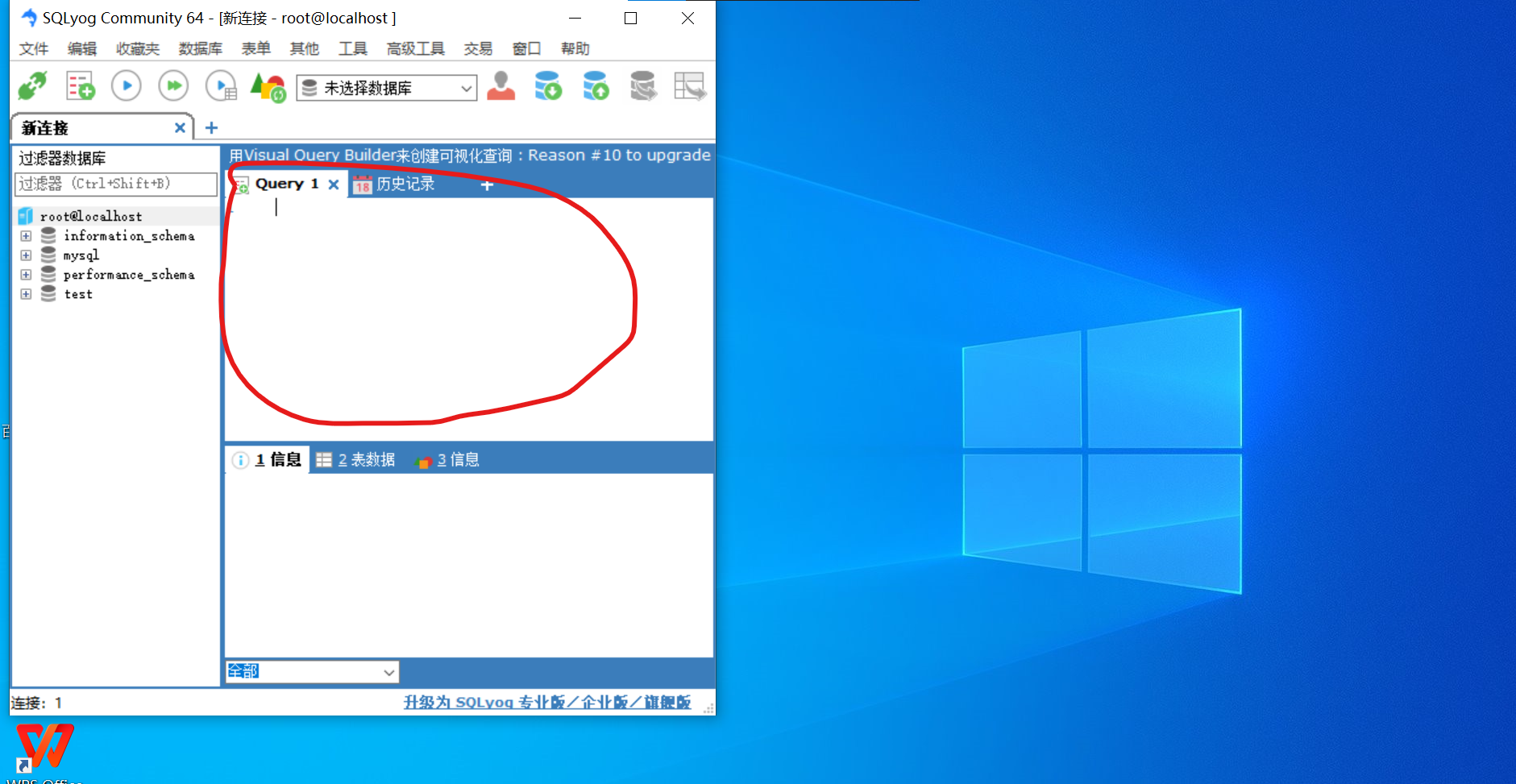This screenshot has width=1516, height=784.
Task: Click the server icon beside root@localhost
Action: coord(26,216)
